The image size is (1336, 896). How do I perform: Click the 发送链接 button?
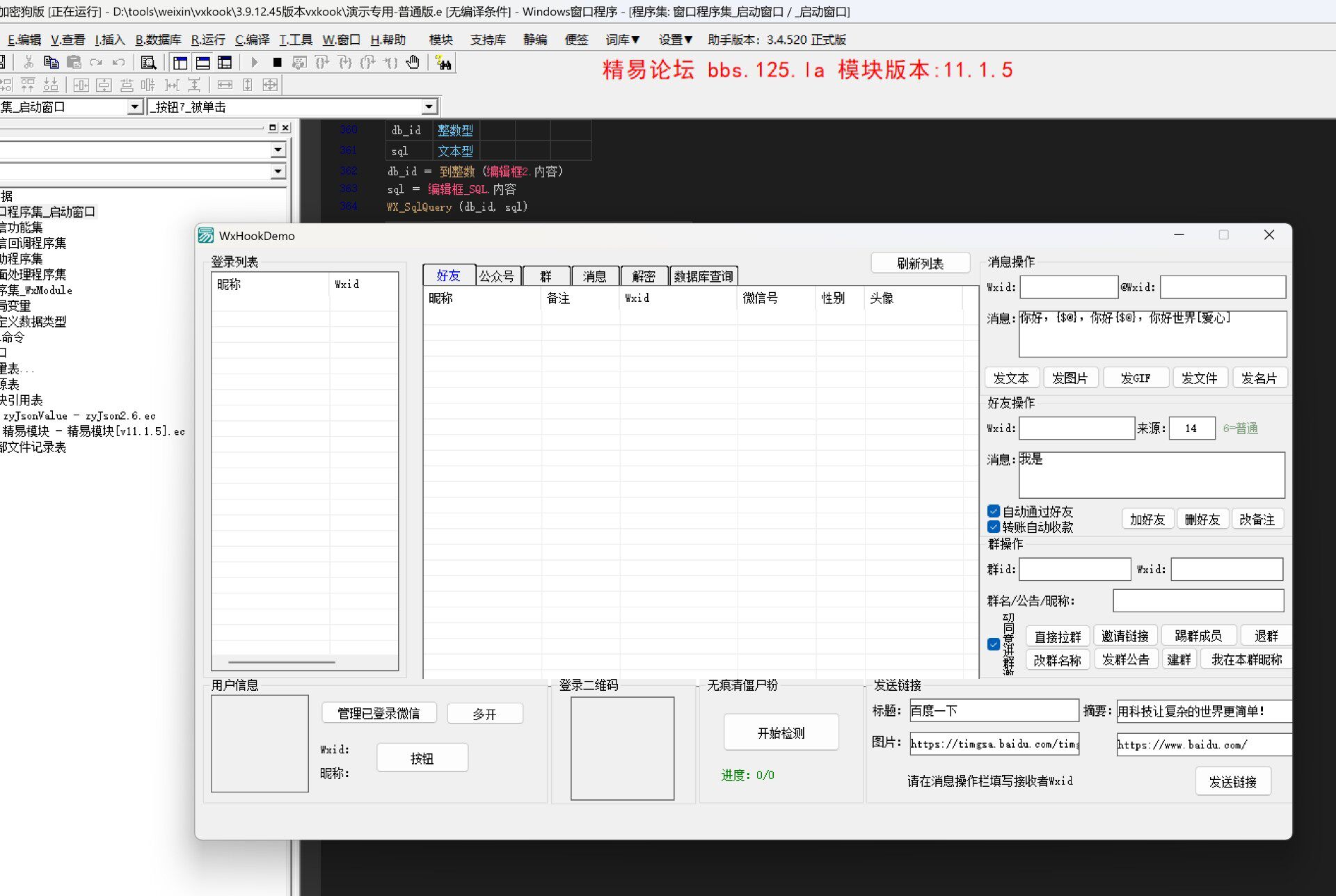point(1233,782)
